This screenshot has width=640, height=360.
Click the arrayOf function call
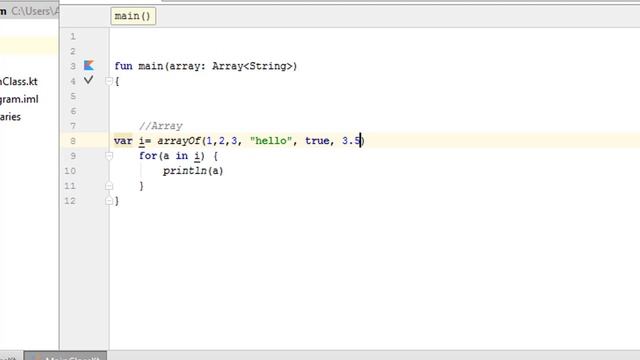179,141
